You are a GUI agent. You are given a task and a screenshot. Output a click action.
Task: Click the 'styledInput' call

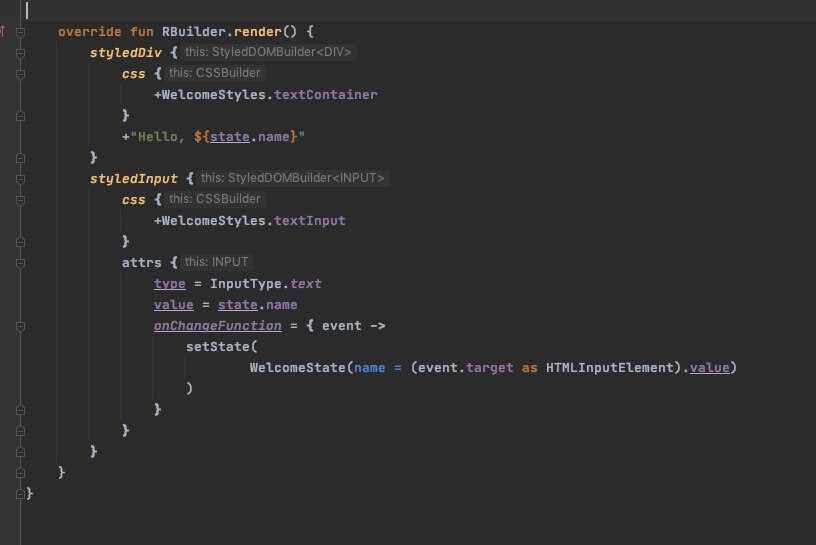tap(134, 179)
